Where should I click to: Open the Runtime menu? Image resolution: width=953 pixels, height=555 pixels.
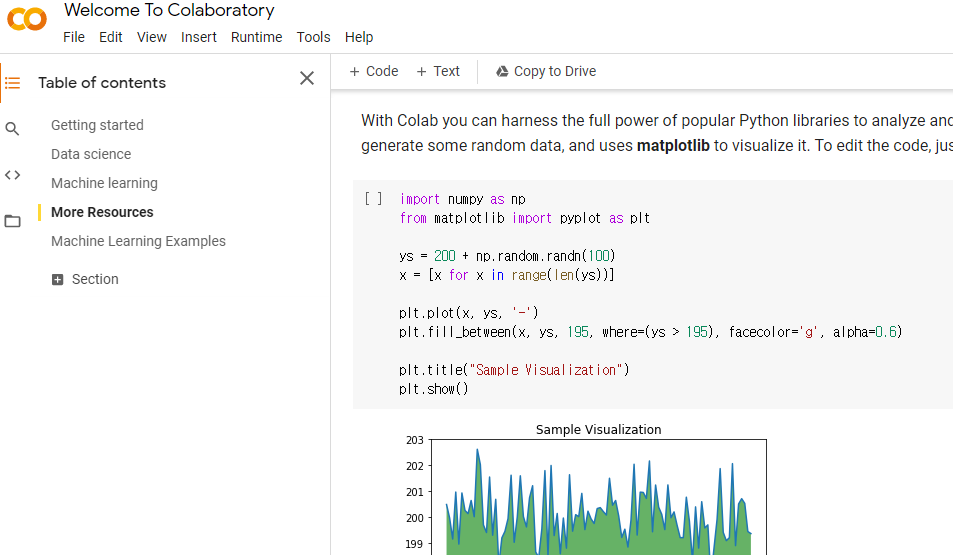(256, 37)
